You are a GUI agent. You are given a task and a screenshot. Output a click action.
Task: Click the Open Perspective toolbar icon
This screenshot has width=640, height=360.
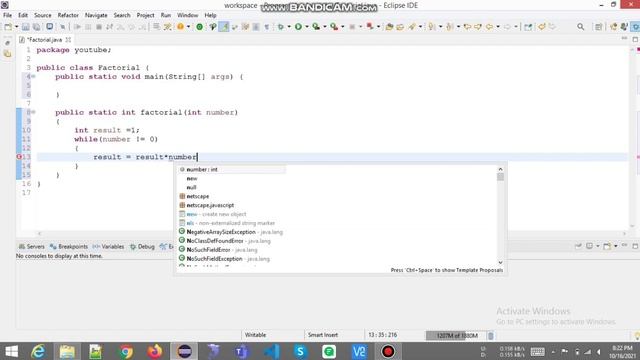point(598,27)
